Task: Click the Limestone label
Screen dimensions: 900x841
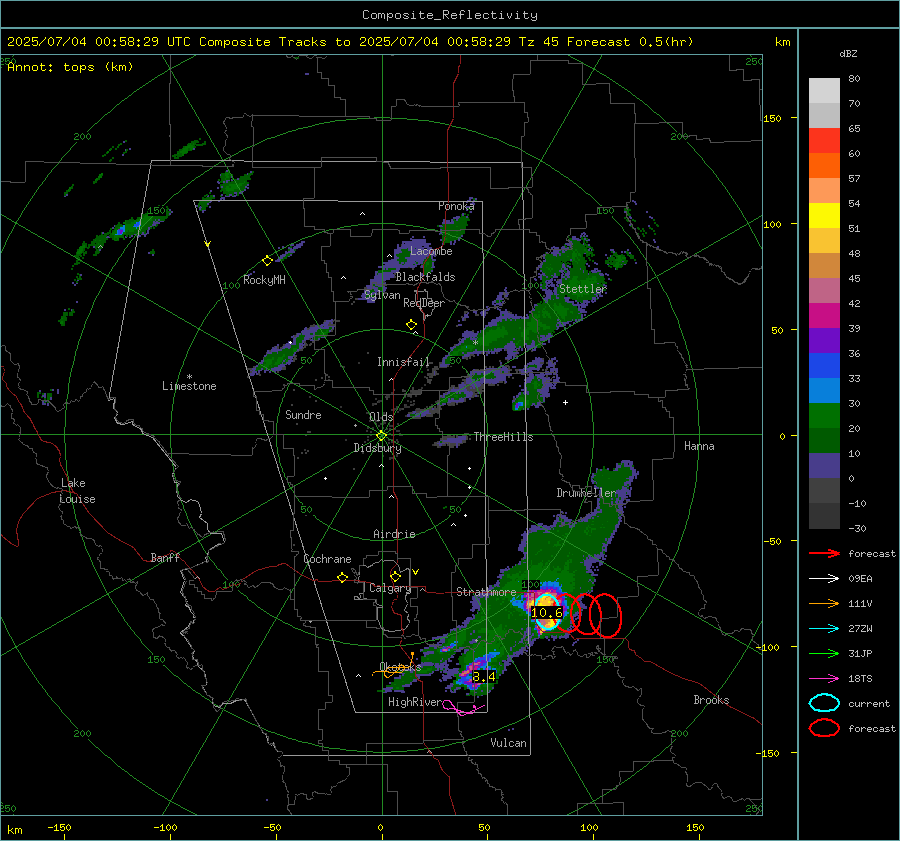Action: click(189, 386)
